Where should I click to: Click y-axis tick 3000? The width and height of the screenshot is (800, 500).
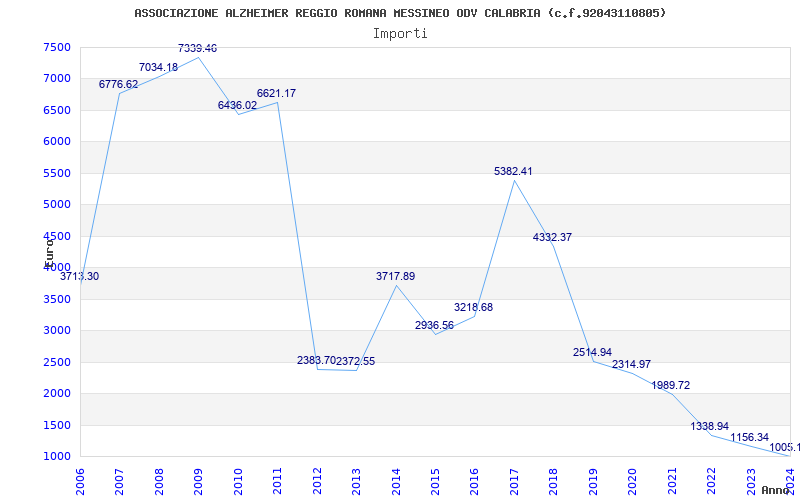[x=57, y=331]
